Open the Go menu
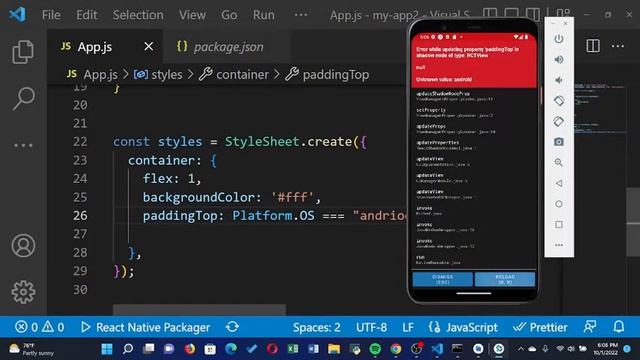This screenshot has height=360, width=640. point(229,15)
